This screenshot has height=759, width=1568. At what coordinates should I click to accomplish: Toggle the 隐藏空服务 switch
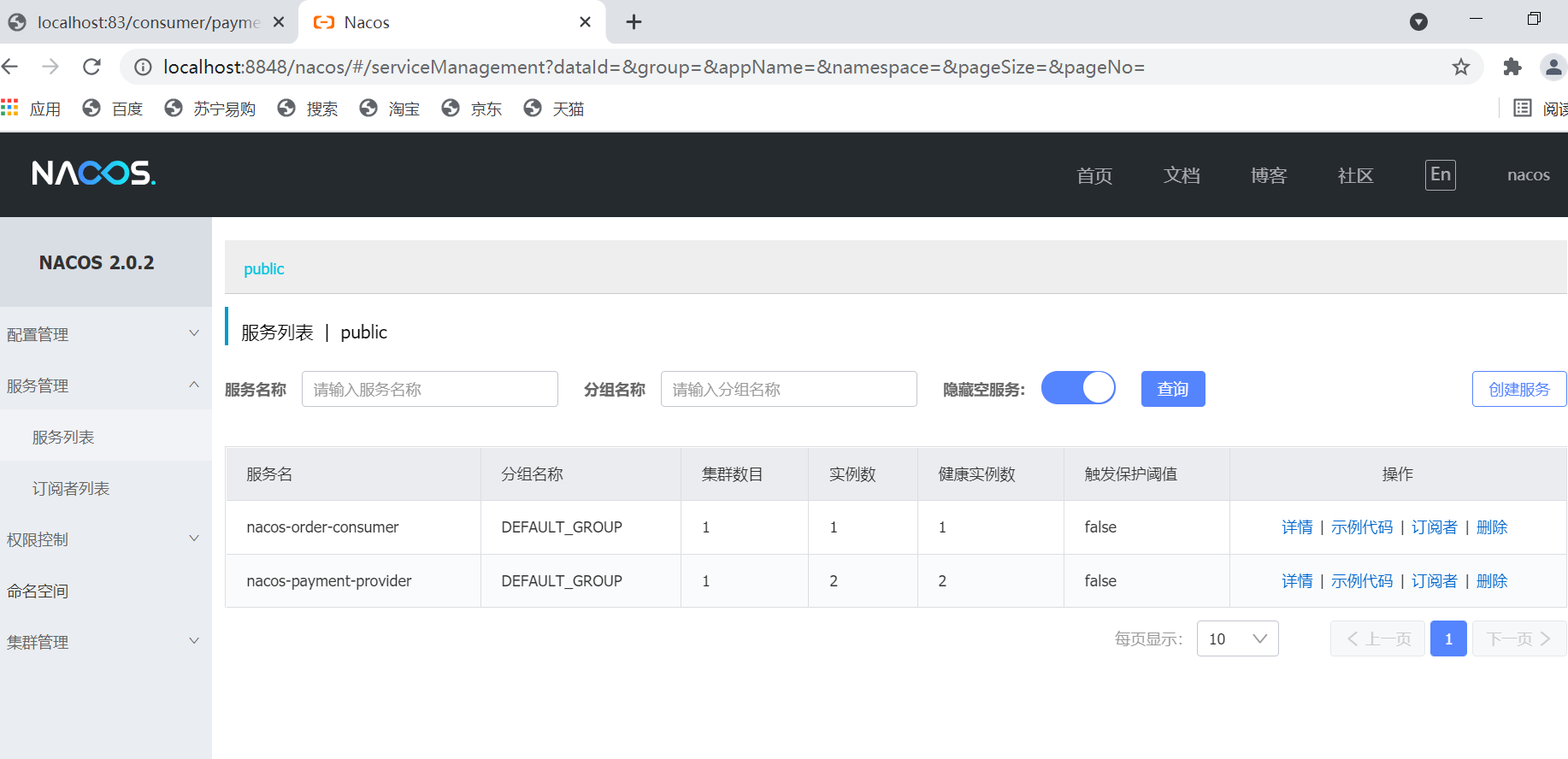pos(1078,388)
